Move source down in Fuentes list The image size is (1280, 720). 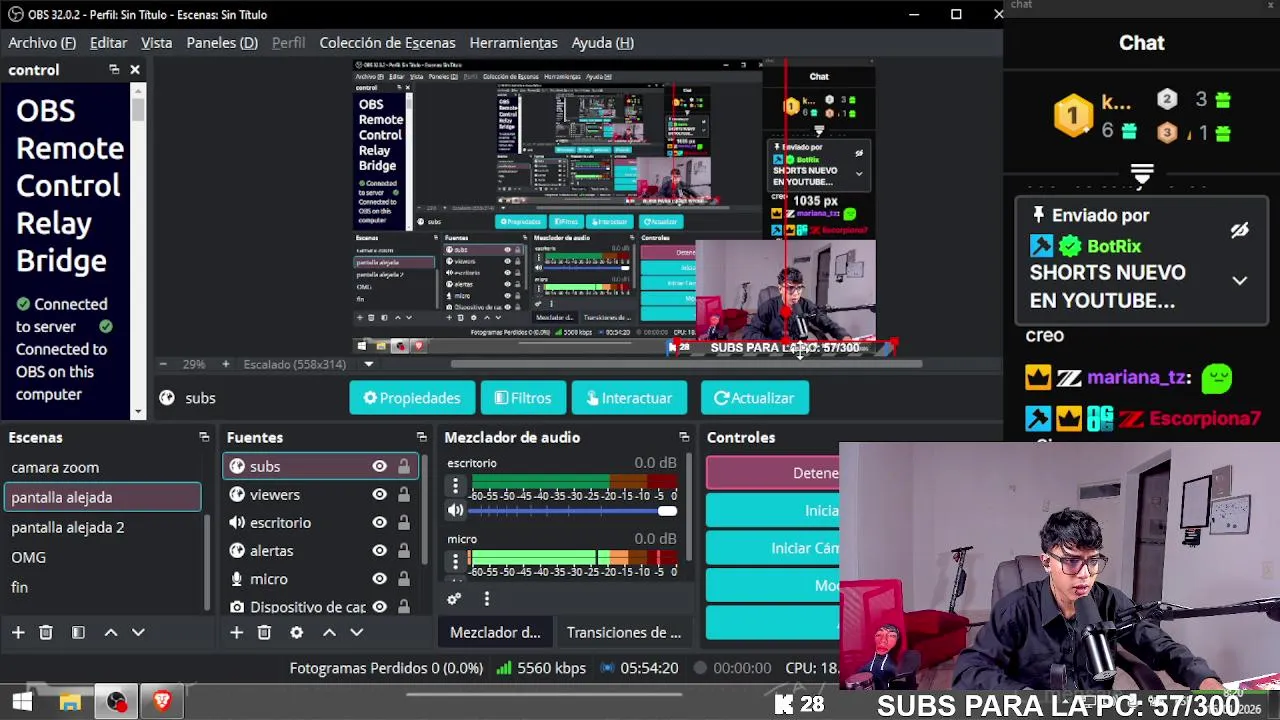[x=356, y=632]
